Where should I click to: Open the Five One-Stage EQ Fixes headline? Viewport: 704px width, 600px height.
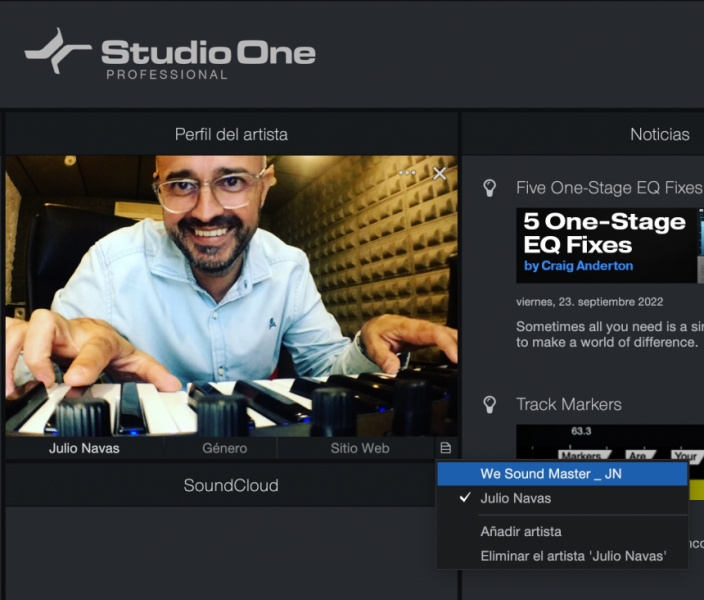610,188
